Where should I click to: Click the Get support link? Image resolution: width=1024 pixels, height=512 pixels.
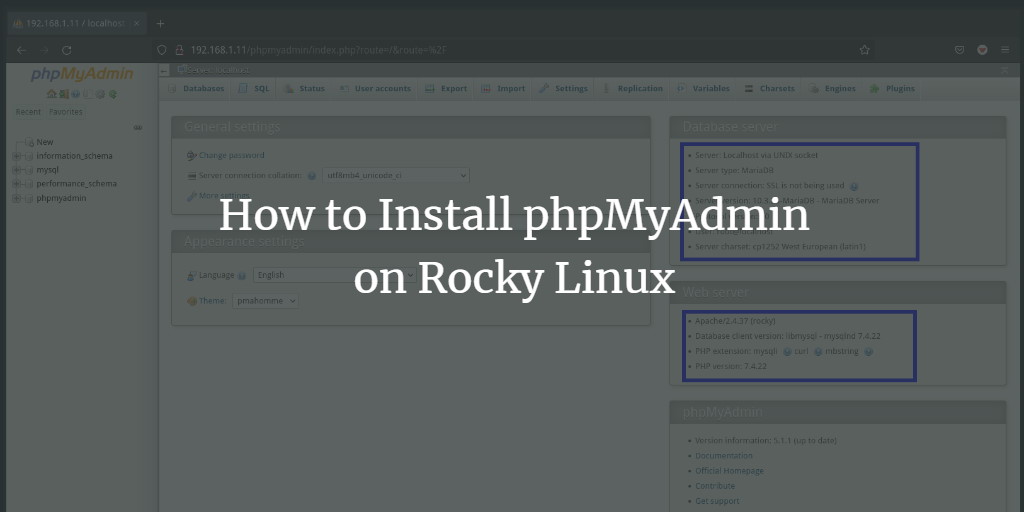(x=717, y=502)
